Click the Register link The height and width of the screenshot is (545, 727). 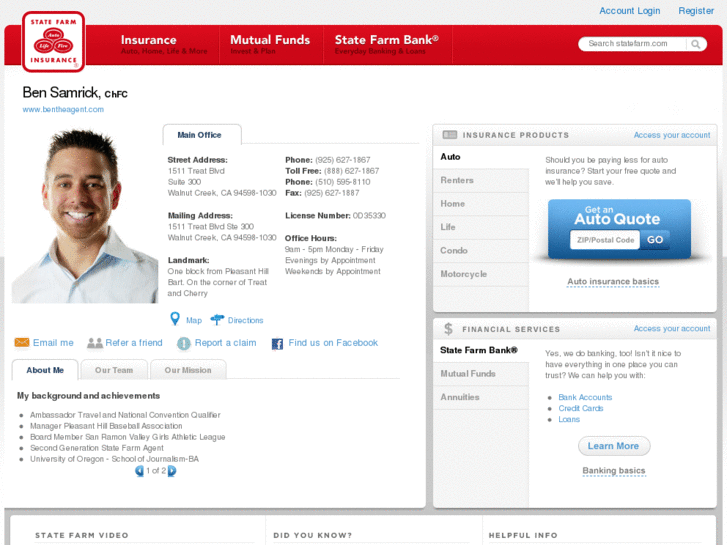(x=696, y=11)
